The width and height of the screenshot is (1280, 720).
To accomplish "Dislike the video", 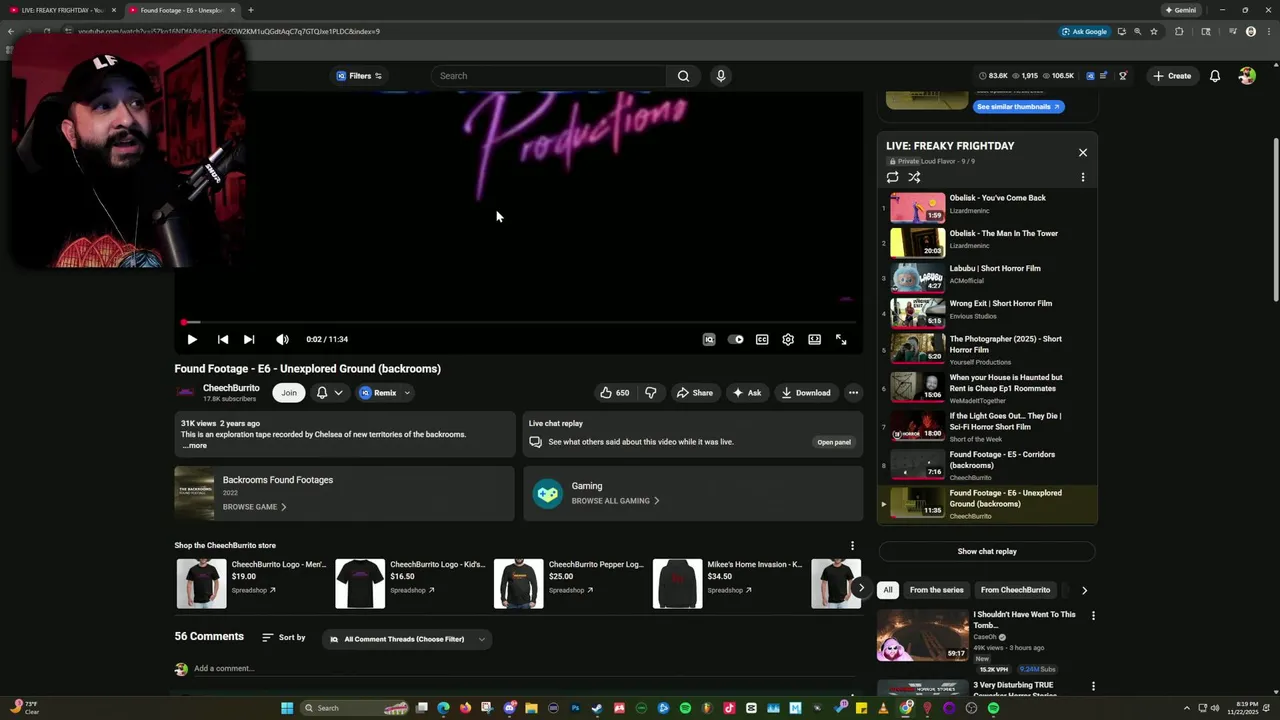I will point(651,393).
